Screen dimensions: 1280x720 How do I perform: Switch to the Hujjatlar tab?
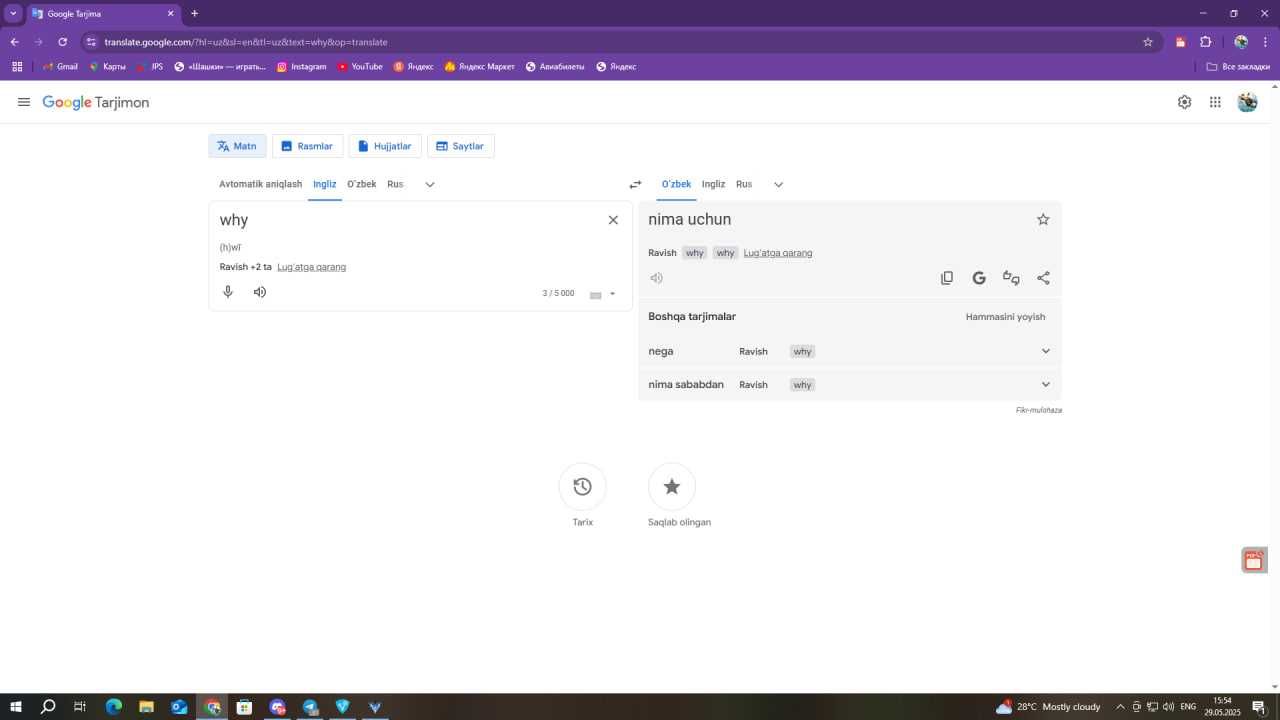[385, 146]
